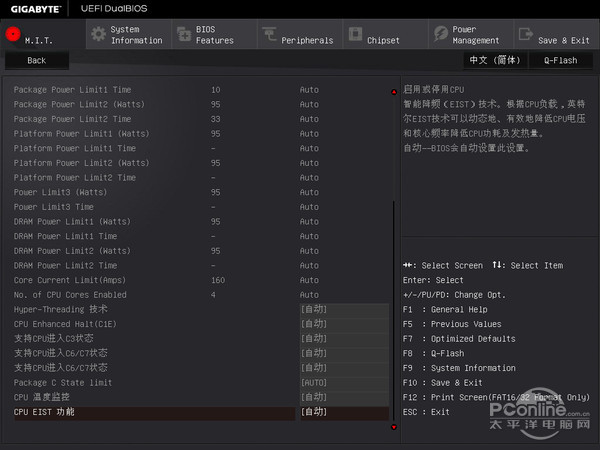
Task: Click the 33 Package Power Limit2 Time value
Action: 216,119
